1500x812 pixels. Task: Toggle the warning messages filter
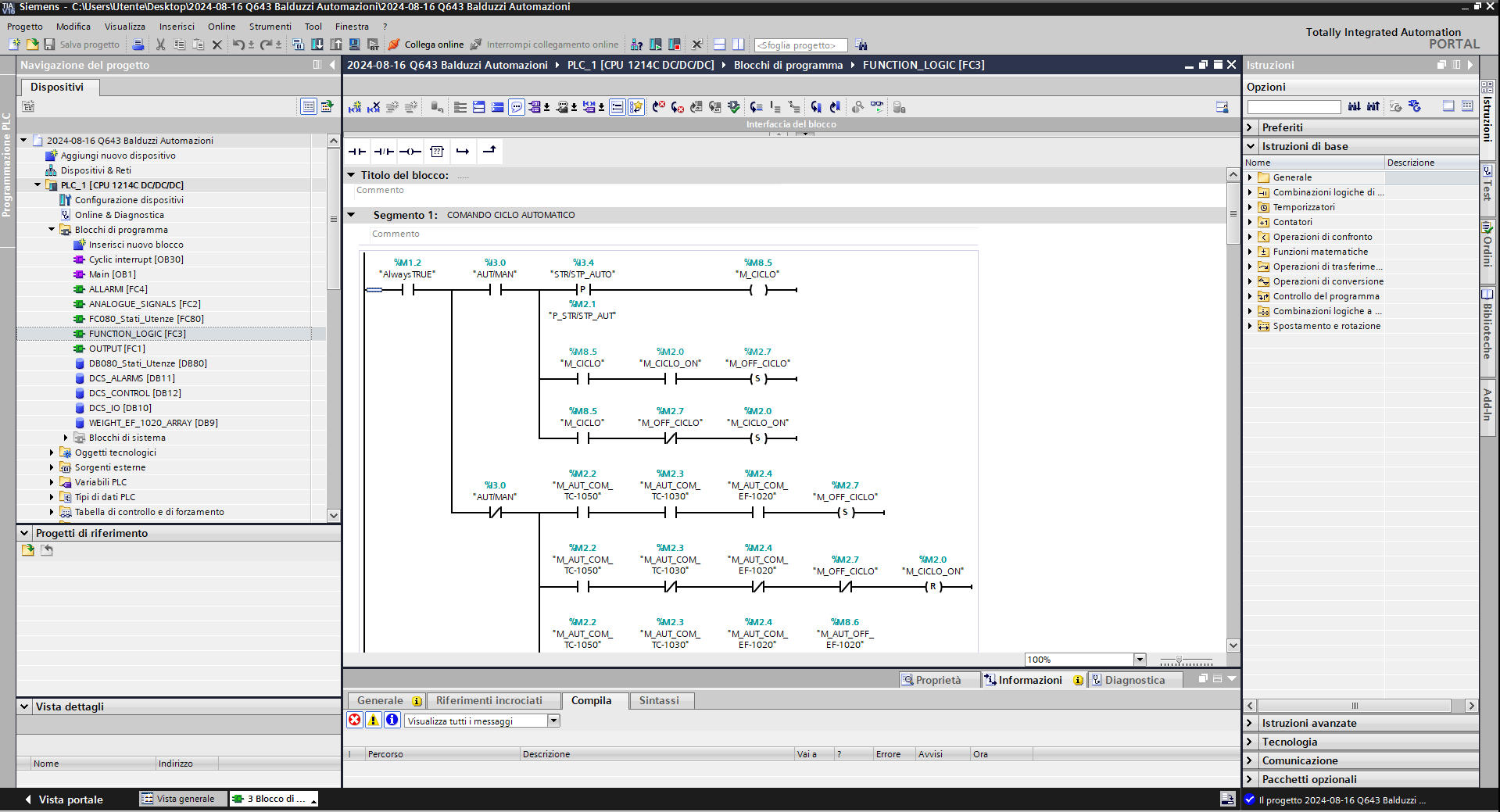374,721
